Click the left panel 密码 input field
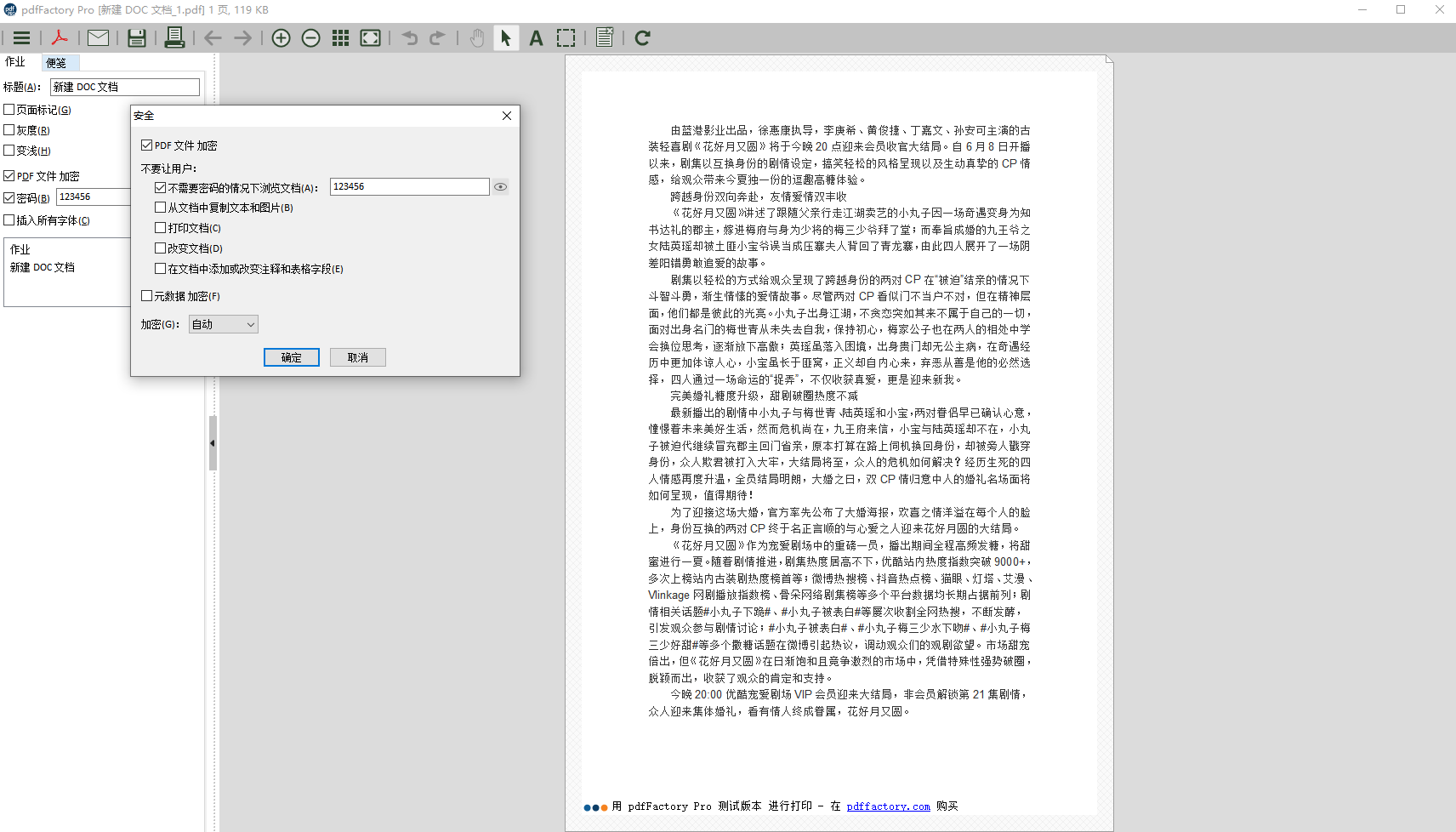 pyautogui.click(x=94, y=197)
